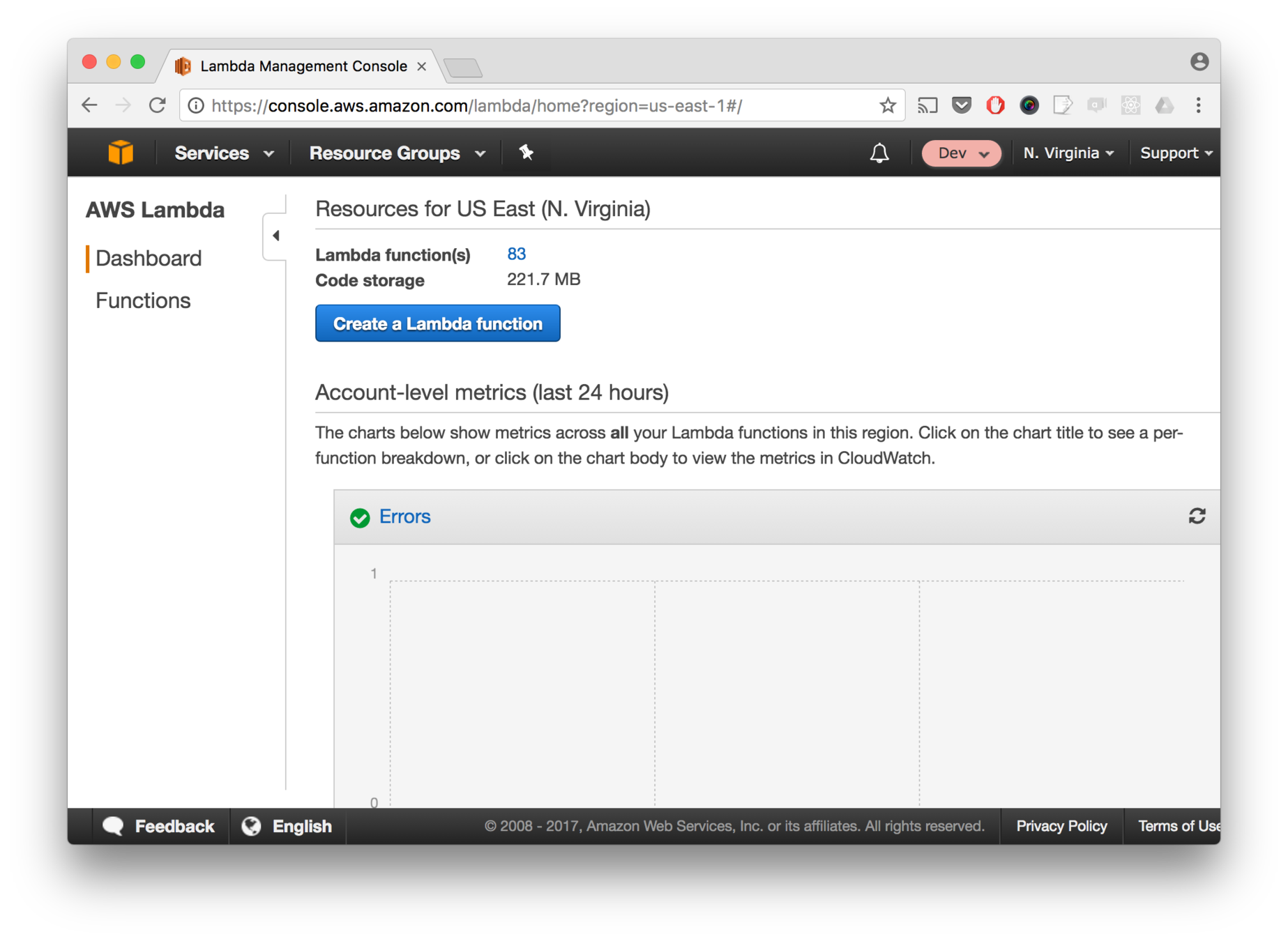Click the browser back arrow
Viewport: 1288px width, 941px height.
coord(89,105)
